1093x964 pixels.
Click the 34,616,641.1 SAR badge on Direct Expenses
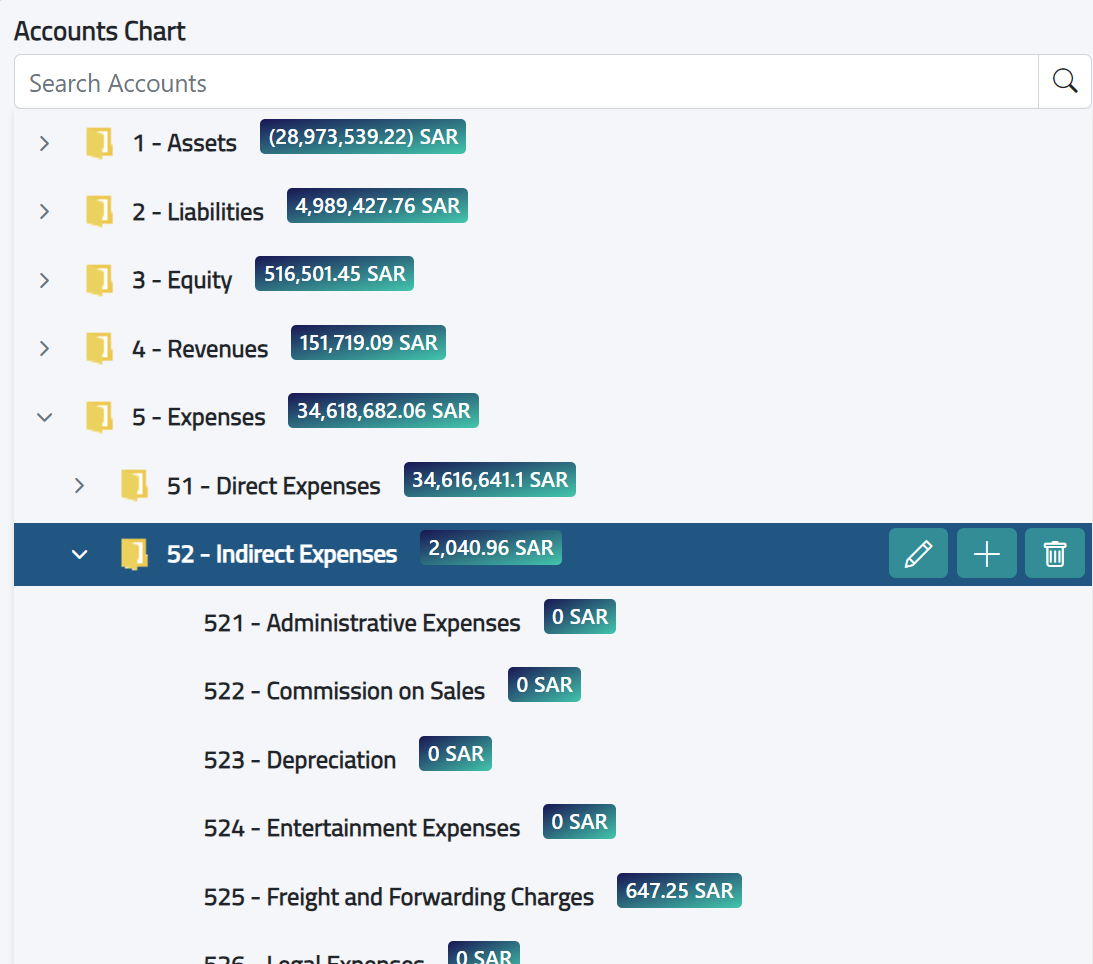coord(489,479)
